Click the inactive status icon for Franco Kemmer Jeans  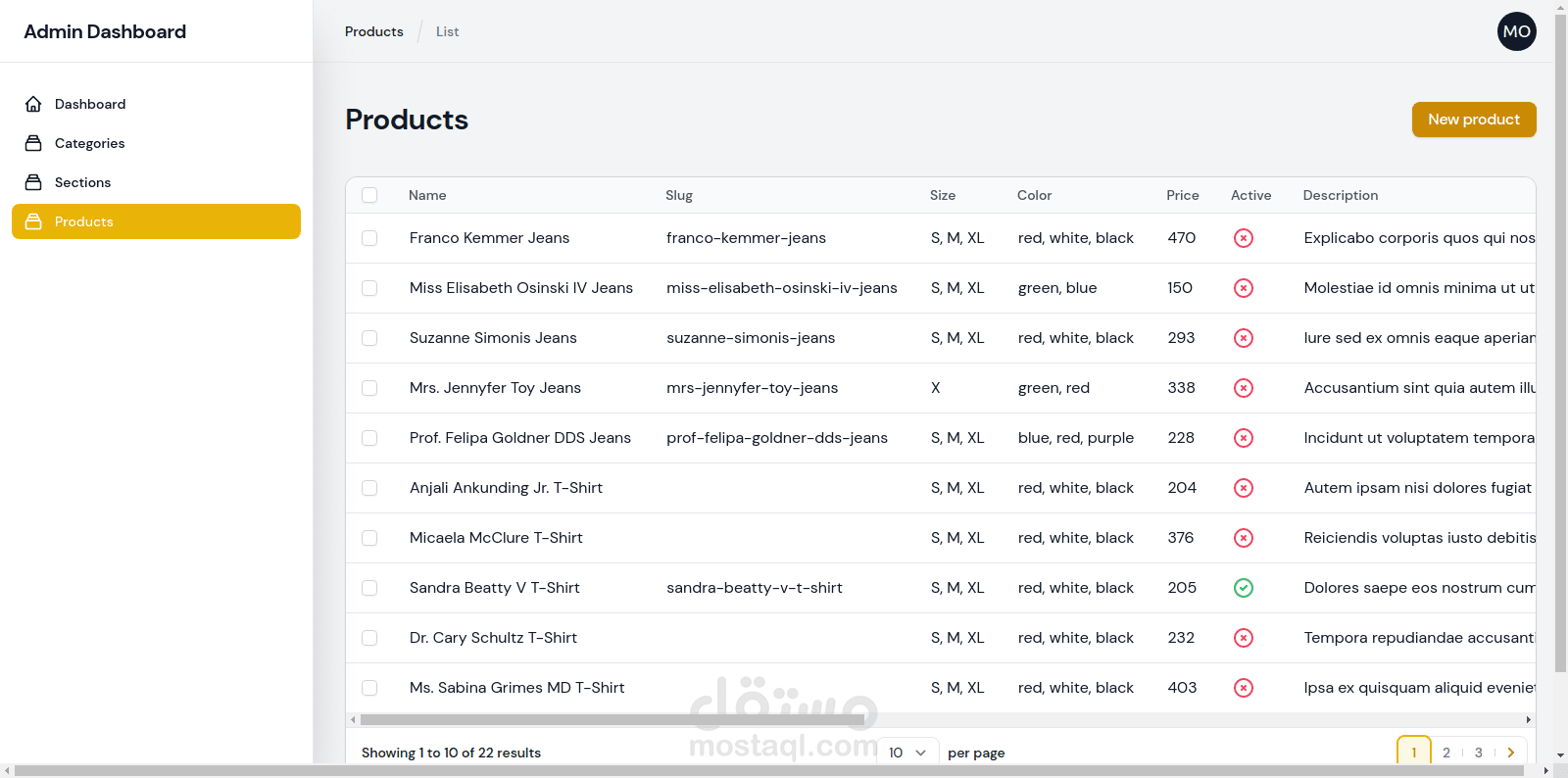[x=1243, y=238]
